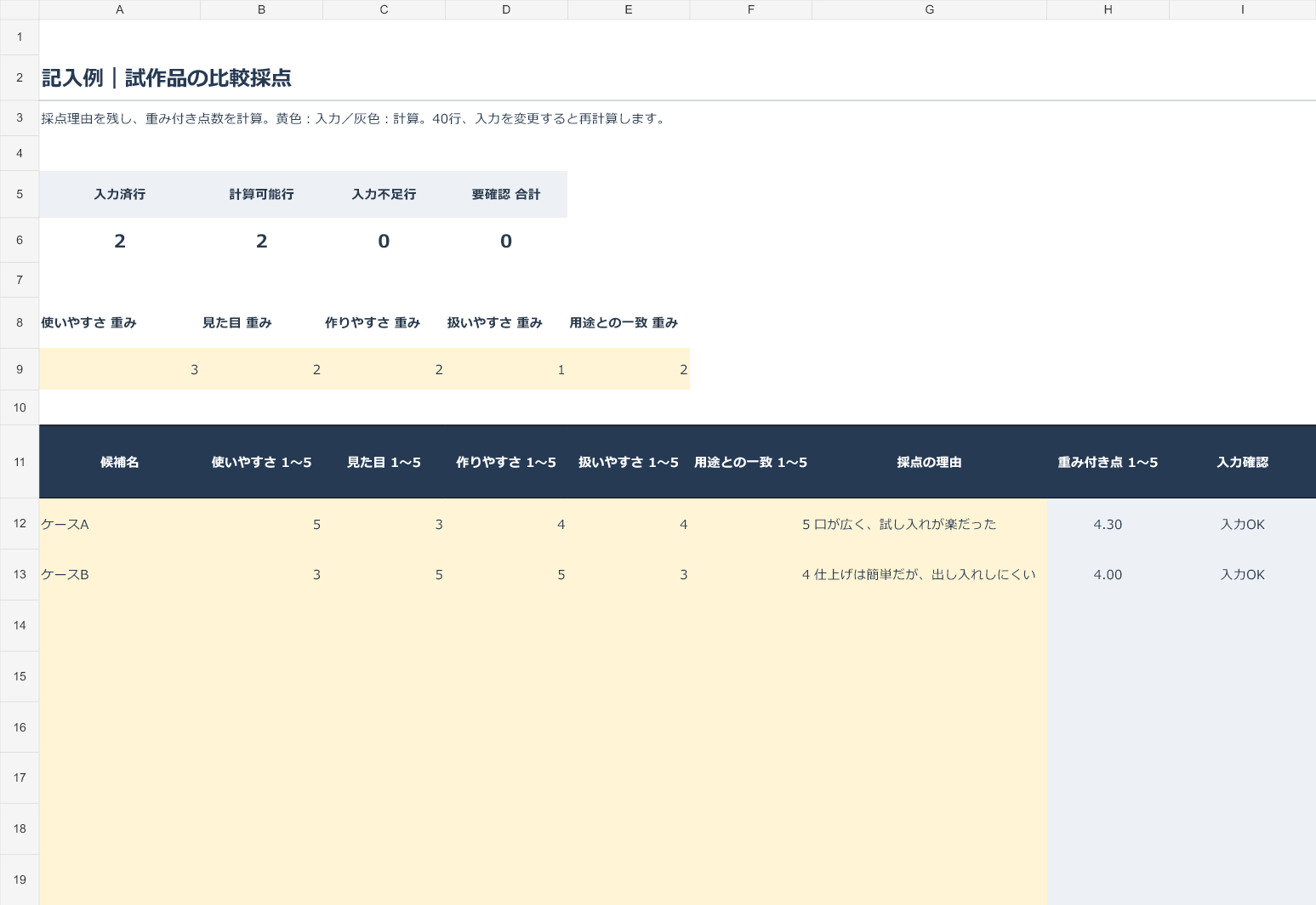The image size is (1316, 905).
Task: Select the "作りやすさ 重み" label cell
Action: point(384,322)
